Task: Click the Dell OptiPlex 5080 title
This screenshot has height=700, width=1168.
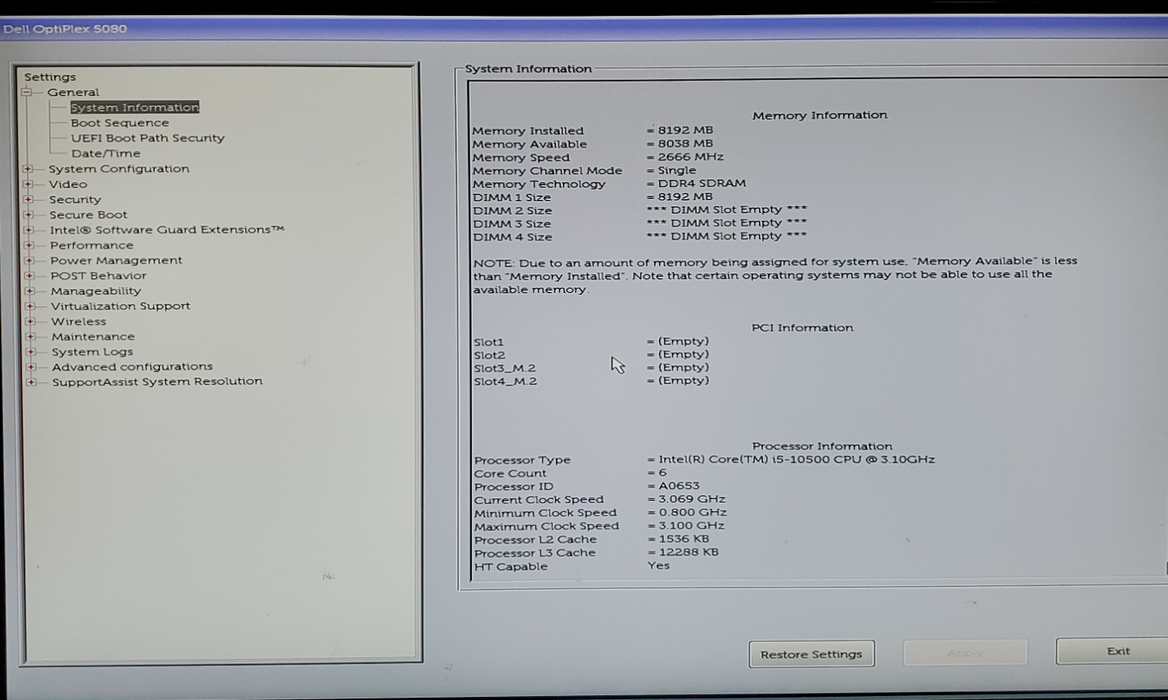Action: tap(65, 29)
